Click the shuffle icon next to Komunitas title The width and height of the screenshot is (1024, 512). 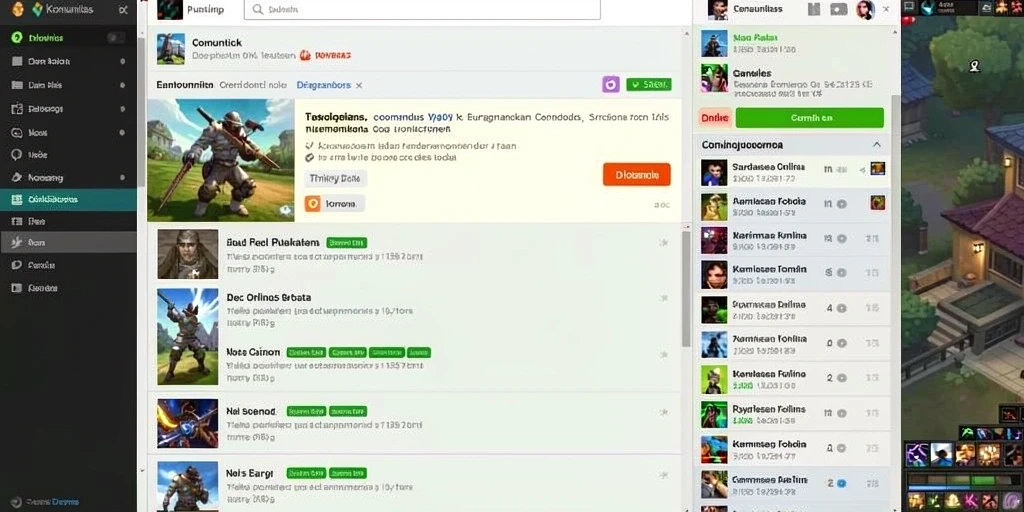pos(123,10)
